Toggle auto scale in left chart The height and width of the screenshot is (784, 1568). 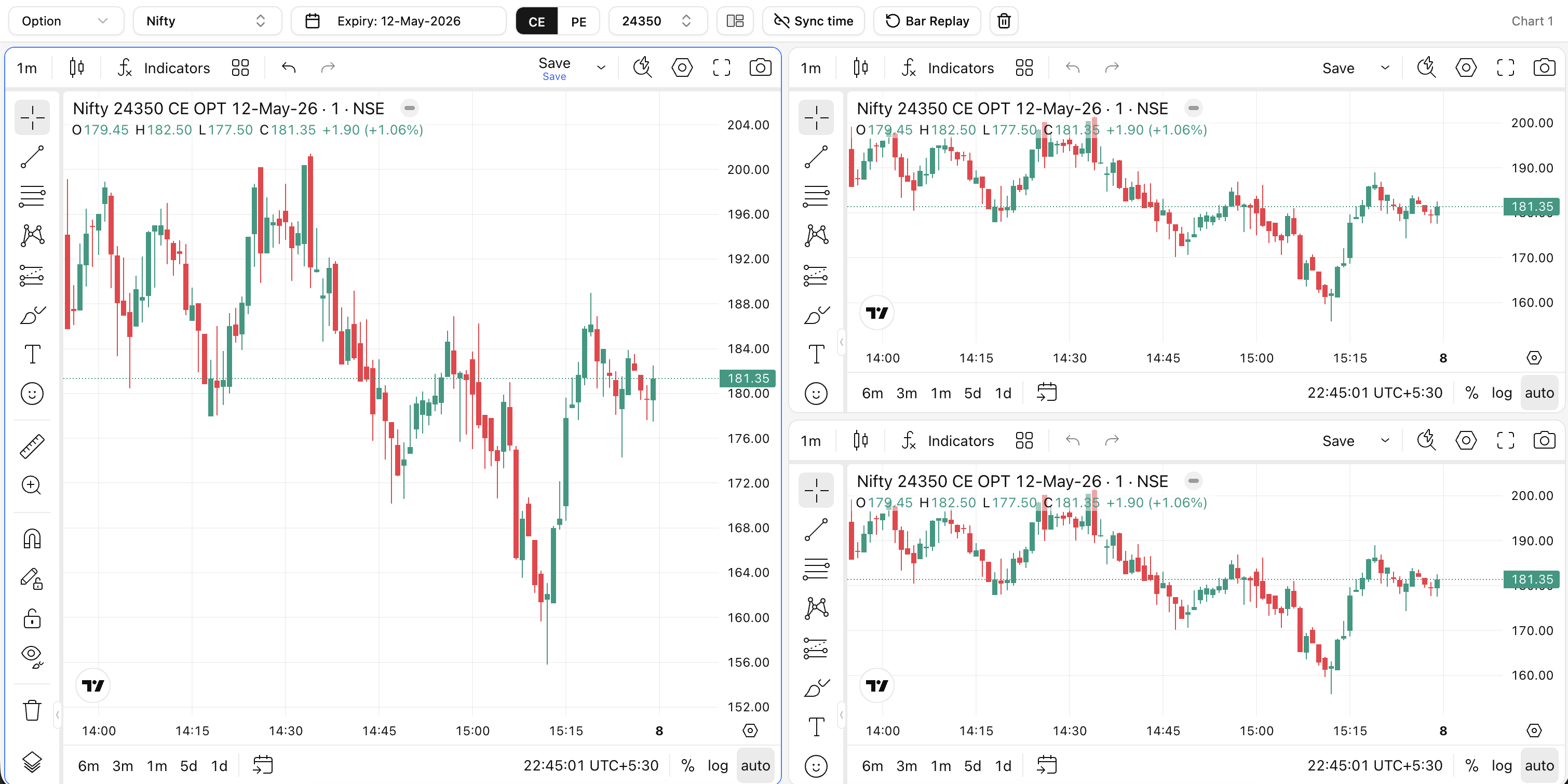click(x=755, y=766)
